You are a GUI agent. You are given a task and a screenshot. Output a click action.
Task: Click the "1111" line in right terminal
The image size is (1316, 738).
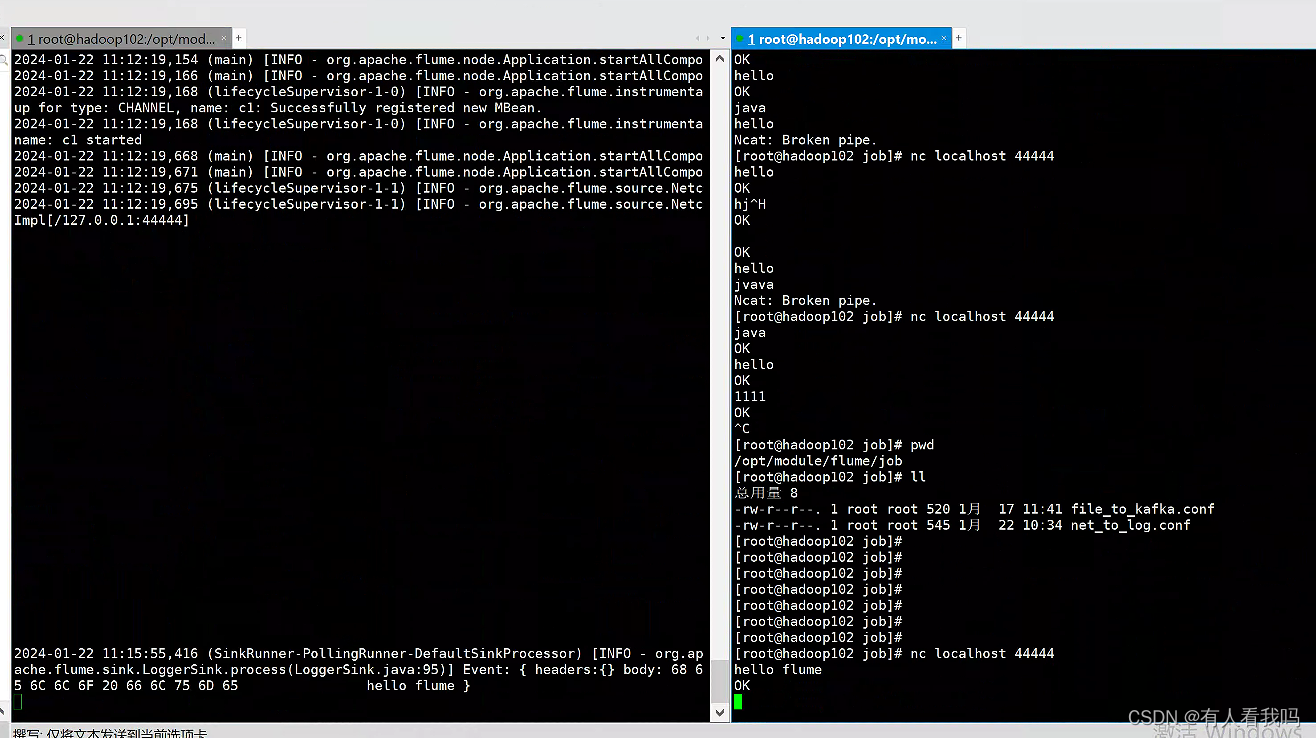tap(750, 396)
